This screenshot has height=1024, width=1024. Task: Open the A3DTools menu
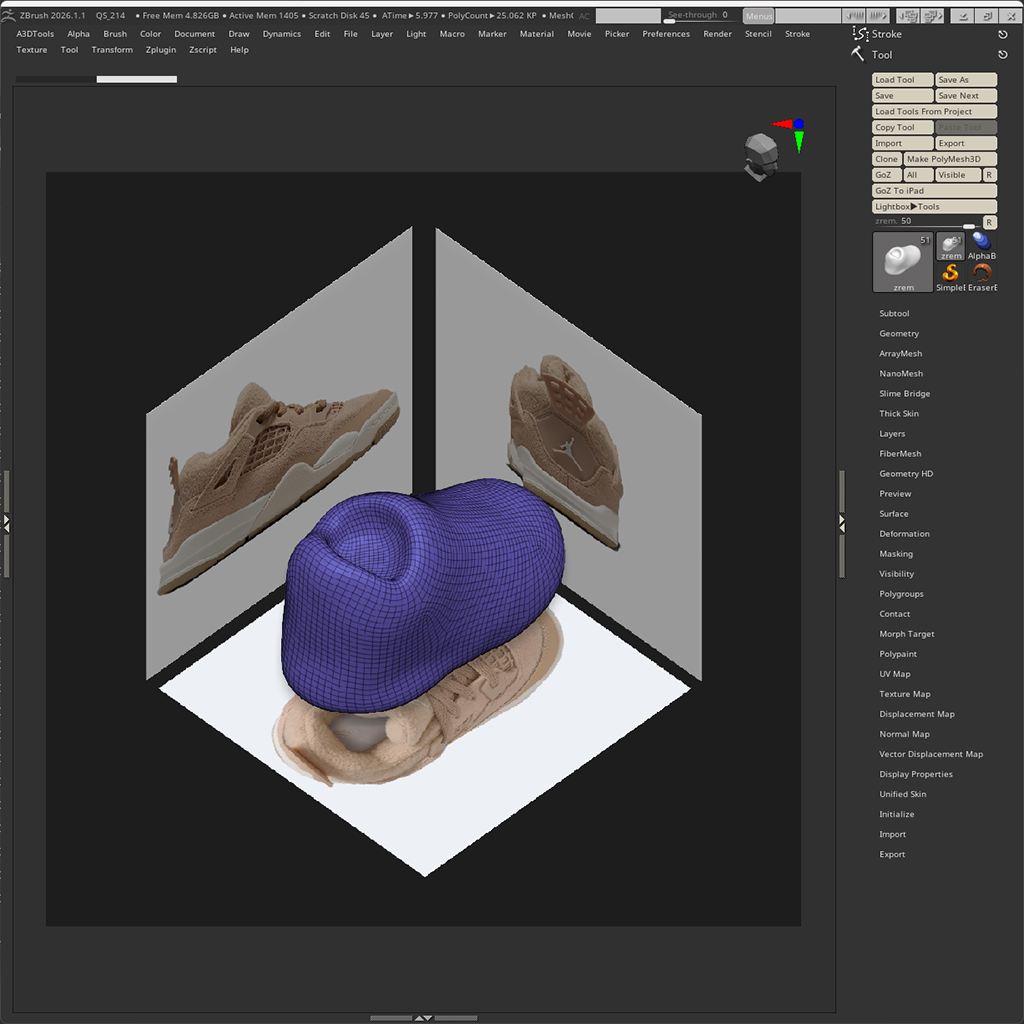(35, 34)
